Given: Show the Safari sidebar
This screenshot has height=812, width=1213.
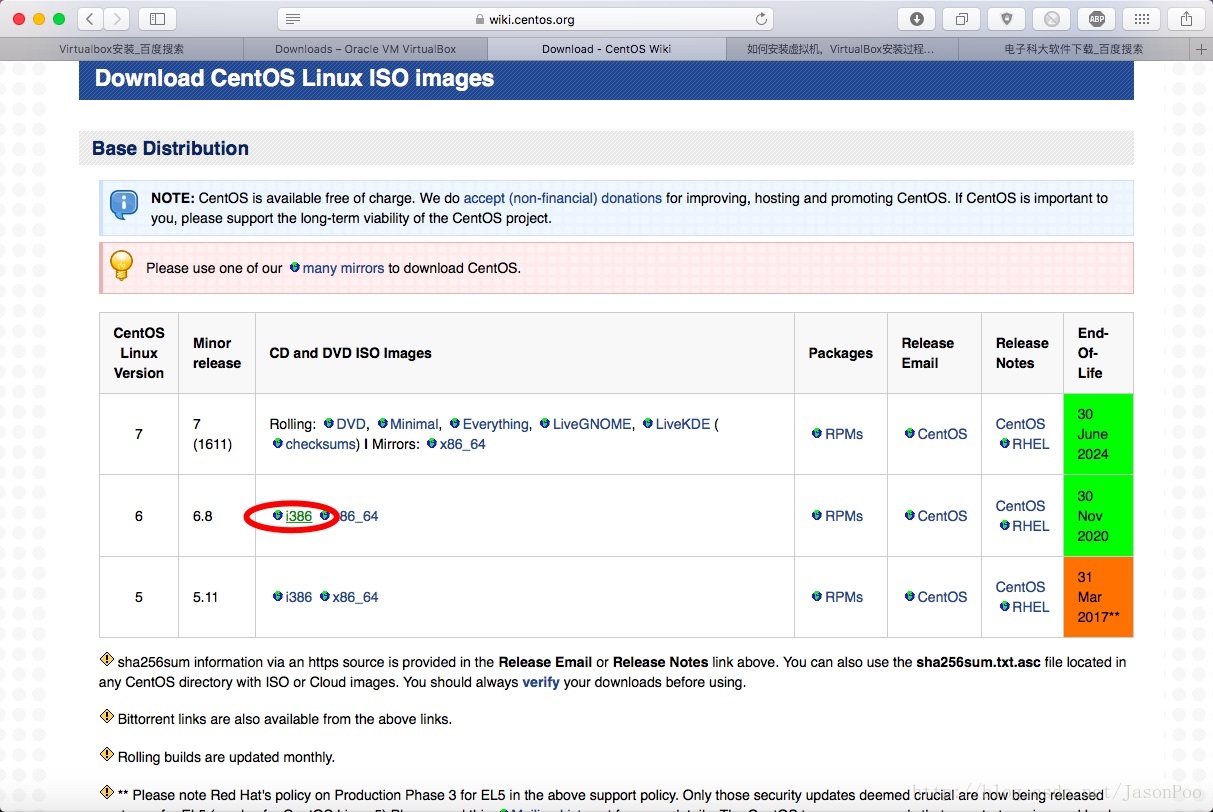Looking at the screenshot, I should pos(157,18).
